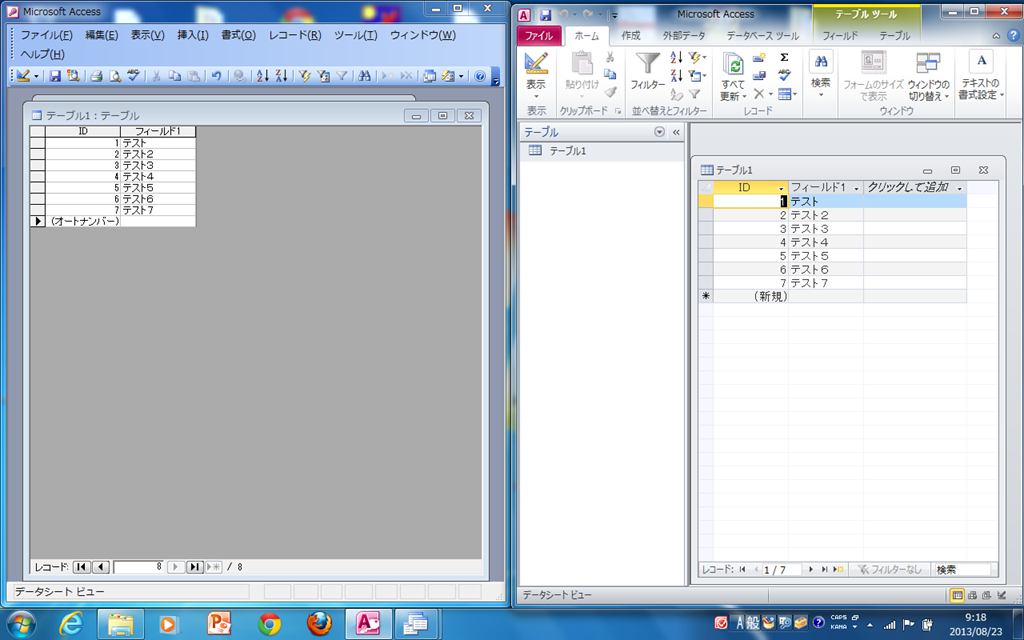1024x640 pixels.
Task: Click record number box in old テーブル1 navigator
Action: (x=138, y=567)
